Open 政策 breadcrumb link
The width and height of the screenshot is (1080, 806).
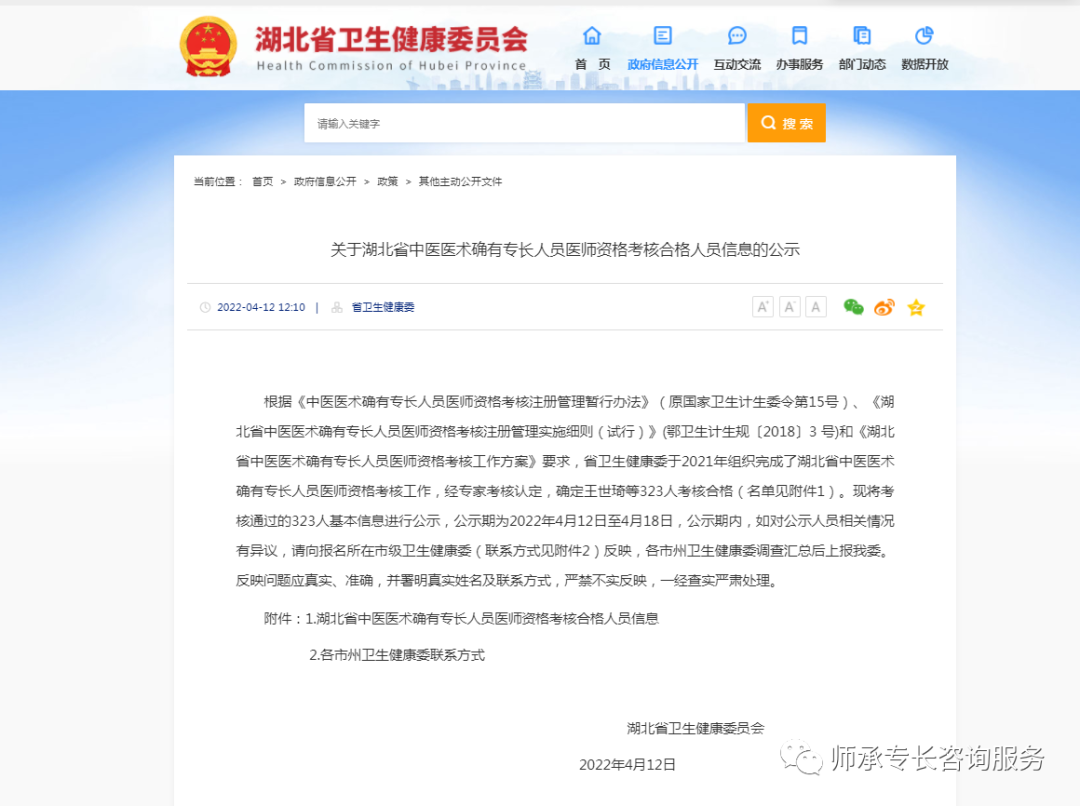(x=388, y=181)
